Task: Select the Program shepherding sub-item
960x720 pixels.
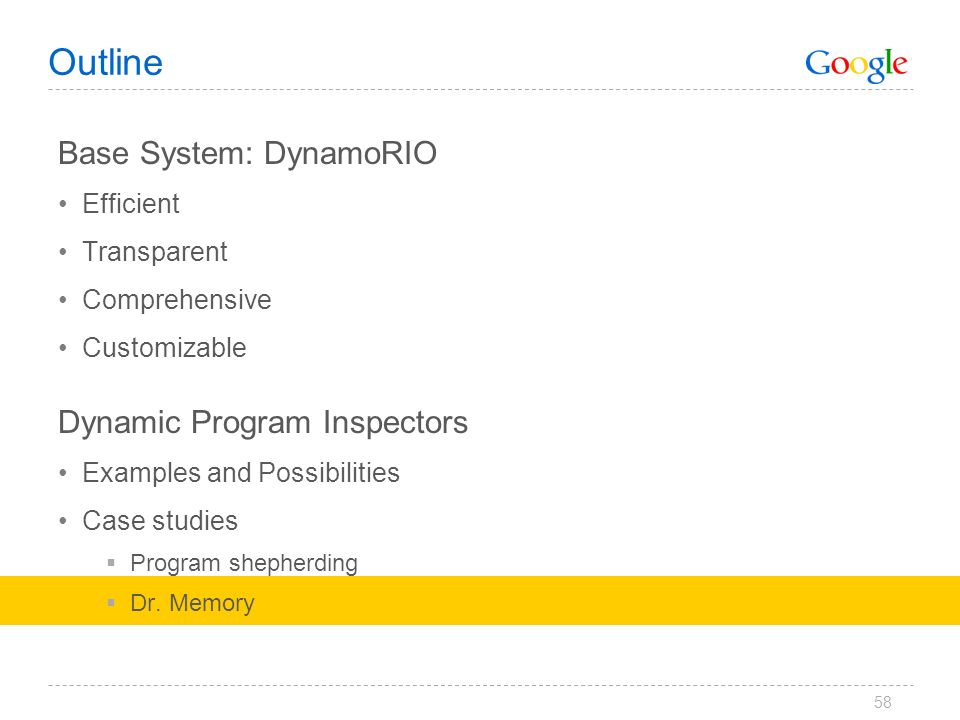Action: click(x=244, y=563)
